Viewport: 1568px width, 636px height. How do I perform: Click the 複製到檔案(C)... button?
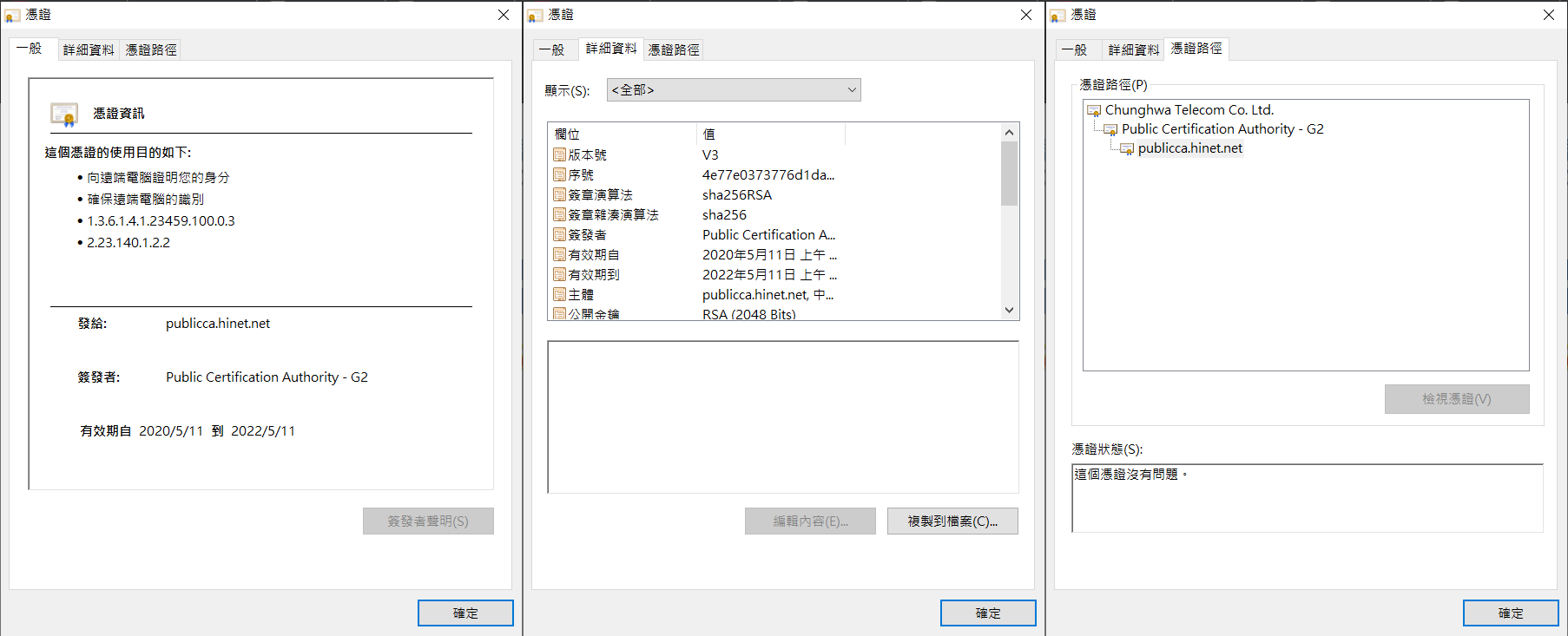[952, 521]
